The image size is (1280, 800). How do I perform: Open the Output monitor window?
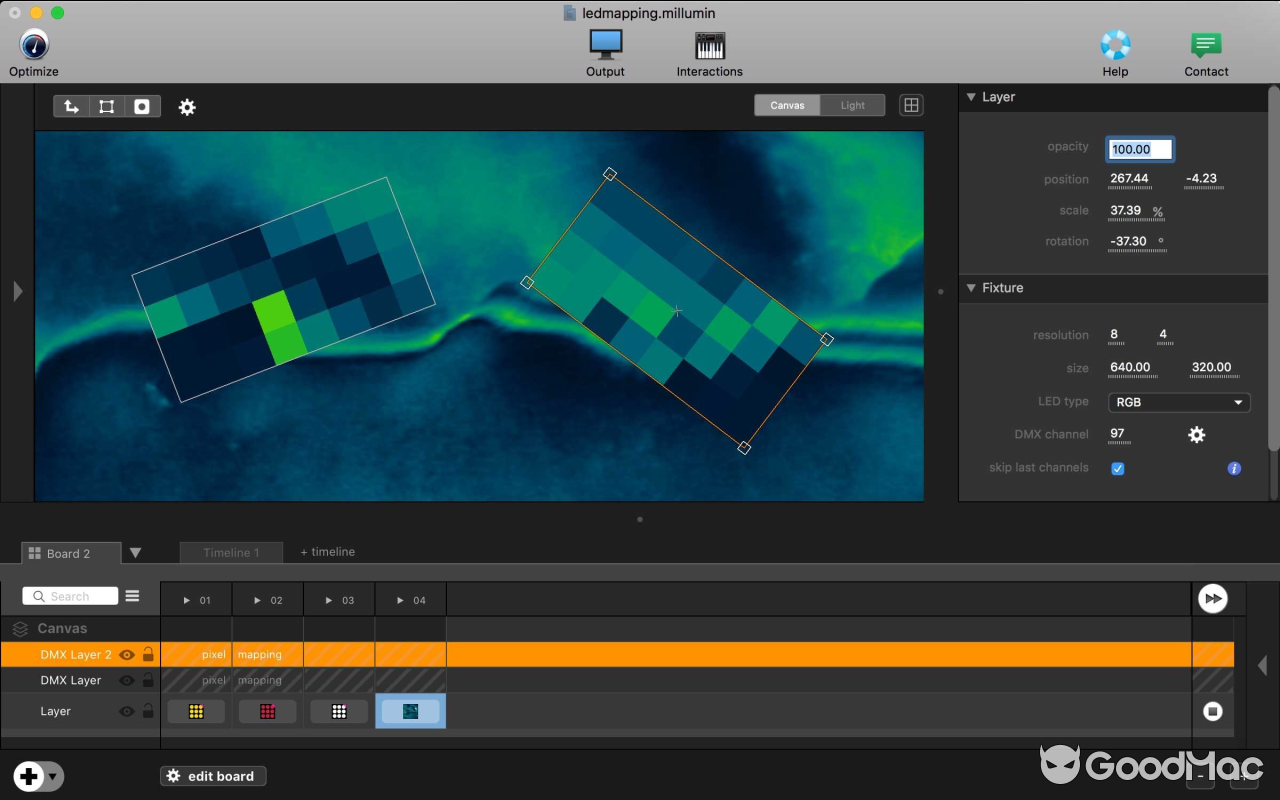(x=605, y=45)
